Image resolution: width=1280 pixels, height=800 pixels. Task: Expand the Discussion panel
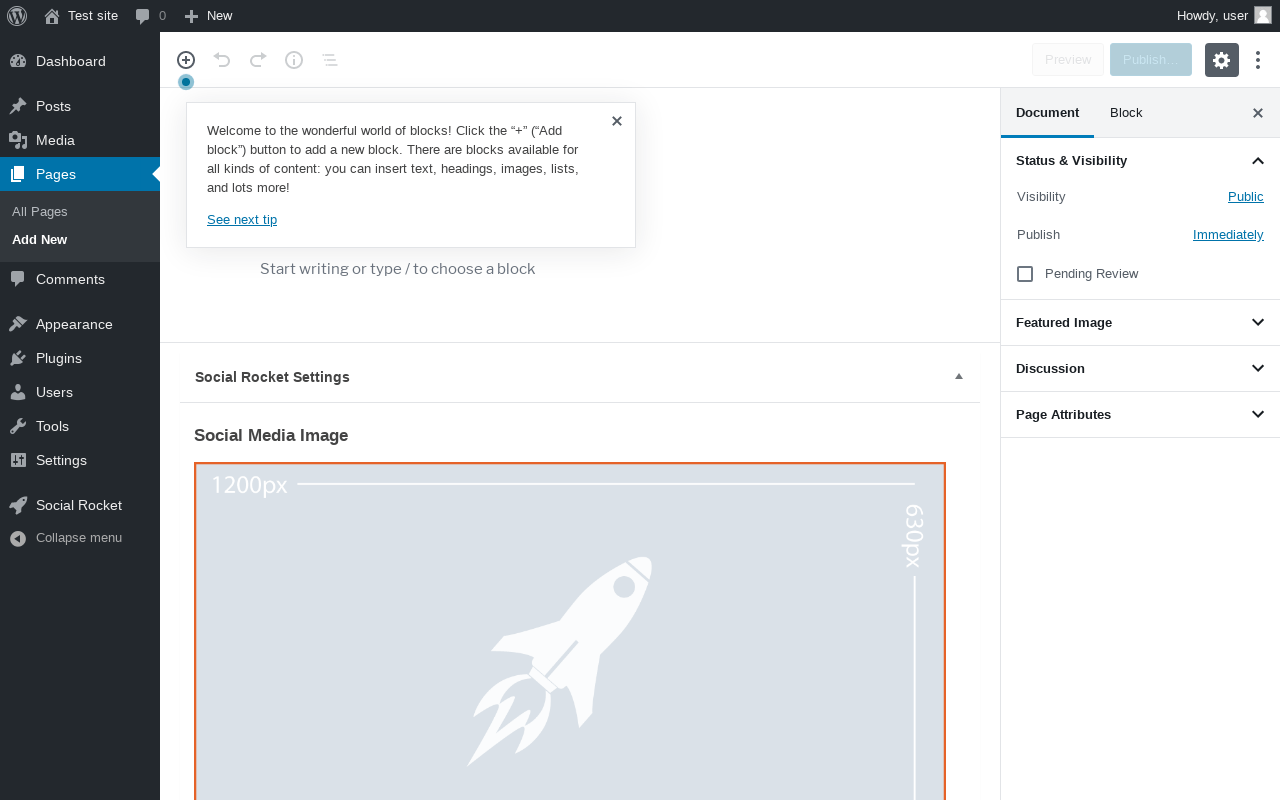[1140, 369]
